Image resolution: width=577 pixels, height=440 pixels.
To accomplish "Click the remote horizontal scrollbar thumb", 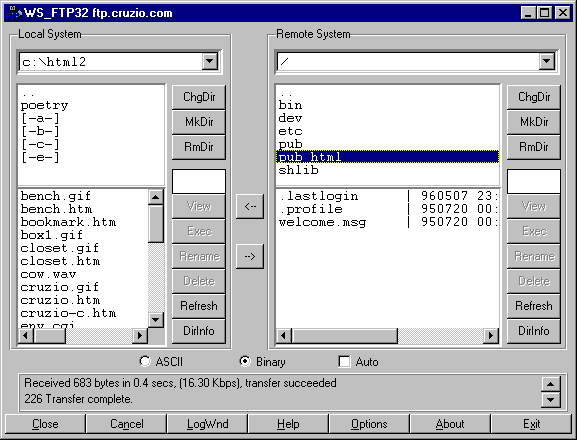I will coord(344,336).
